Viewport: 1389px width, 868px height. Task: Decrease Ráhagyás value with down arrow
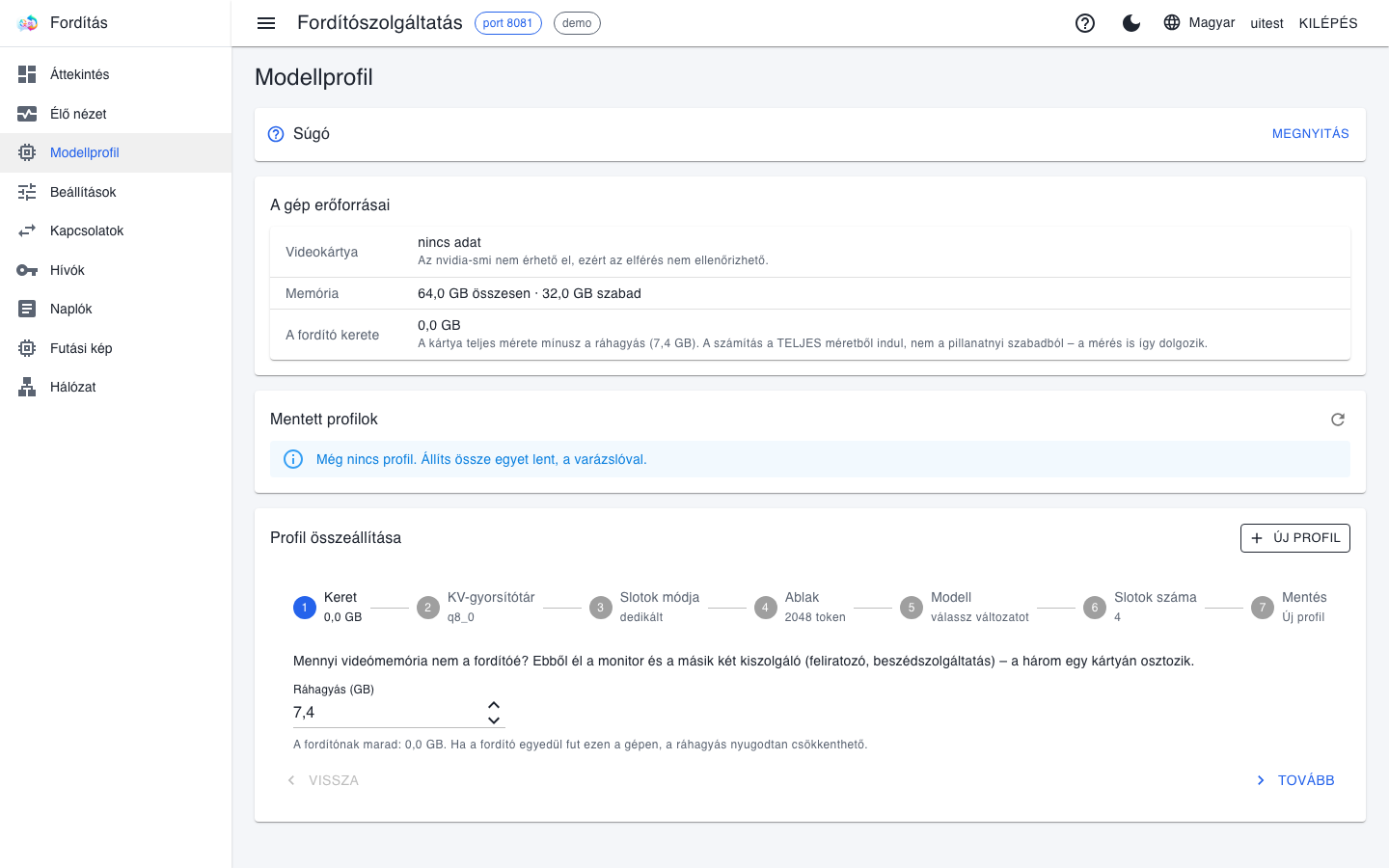tap(494, 720)
